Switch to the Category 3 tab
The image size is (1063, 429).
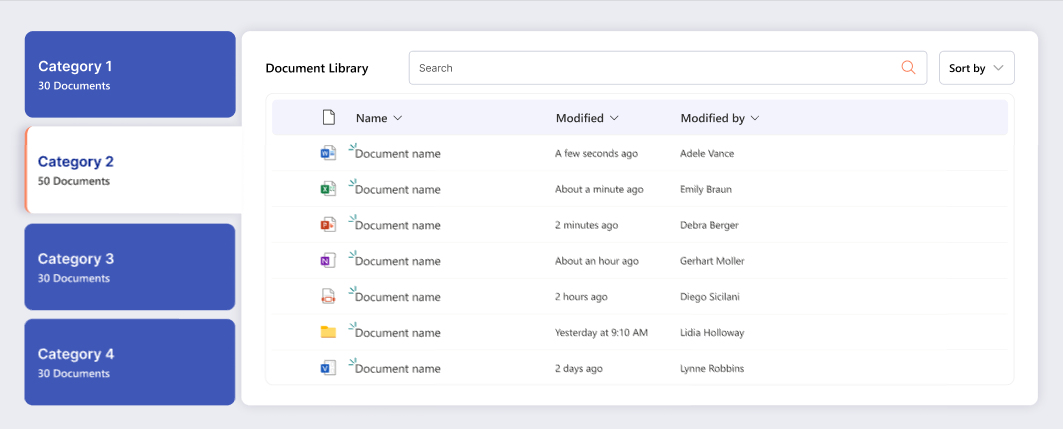click(130, 267)
